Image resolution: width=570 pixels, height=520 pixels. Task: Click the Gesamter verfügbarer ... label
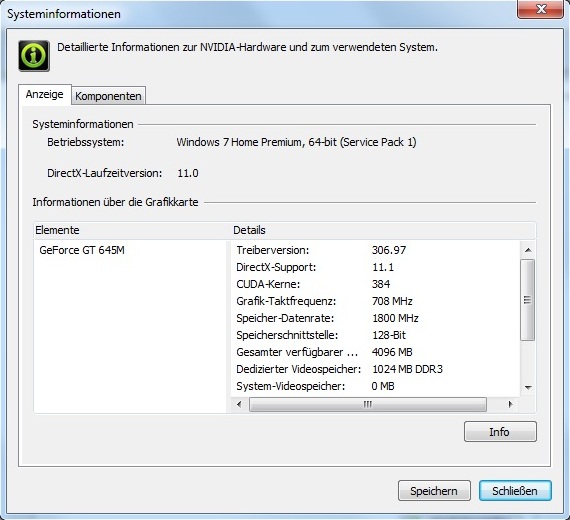pyautogui.click(x=297, y=352)
